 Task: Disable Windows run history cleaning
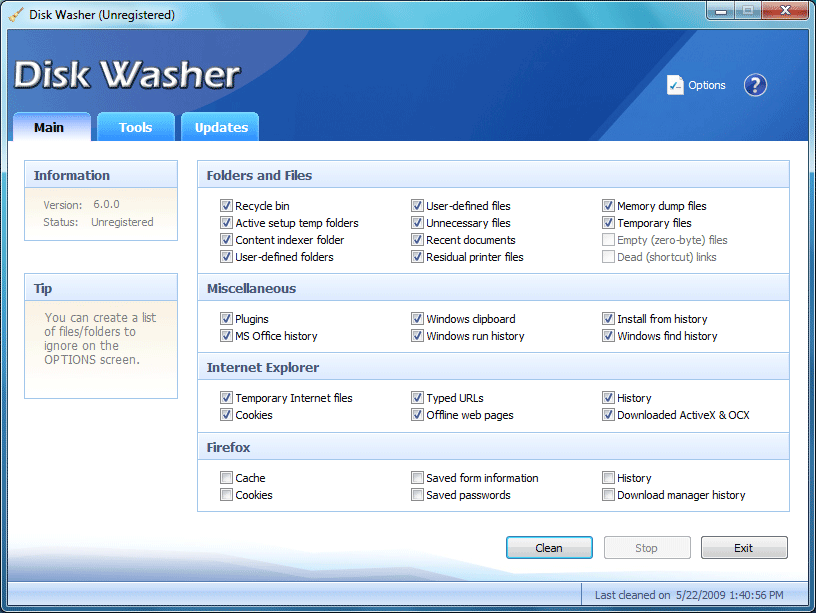pyautogui.click(x=417, y=336)
